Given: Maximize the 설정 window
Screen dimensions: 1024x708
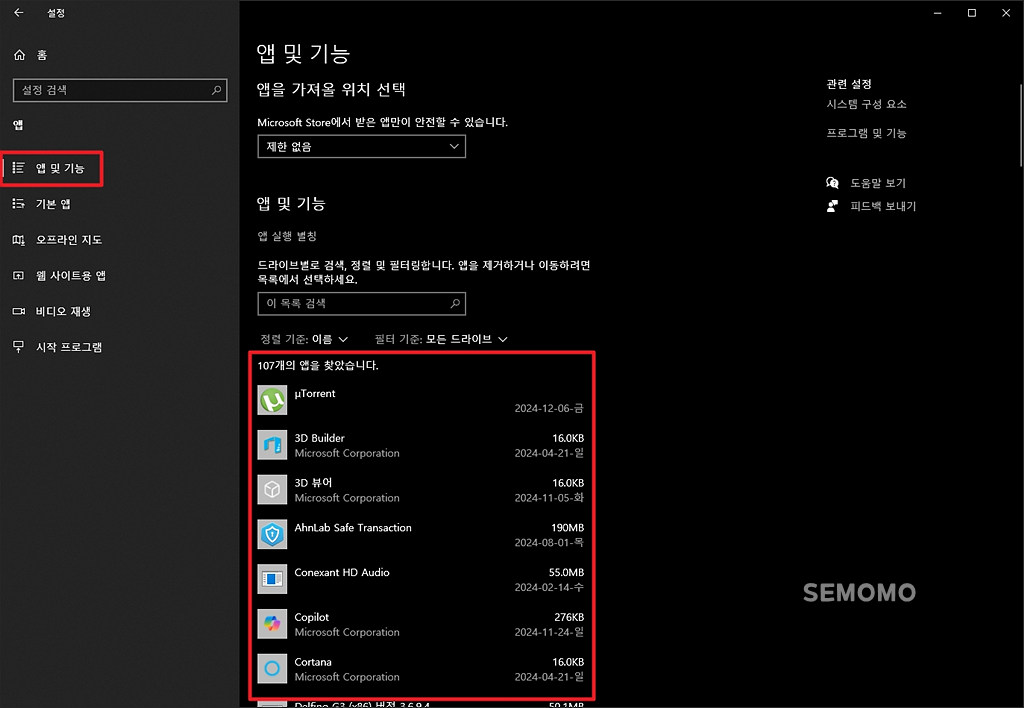Looking at the screenshot, I should tap(972, 12).
